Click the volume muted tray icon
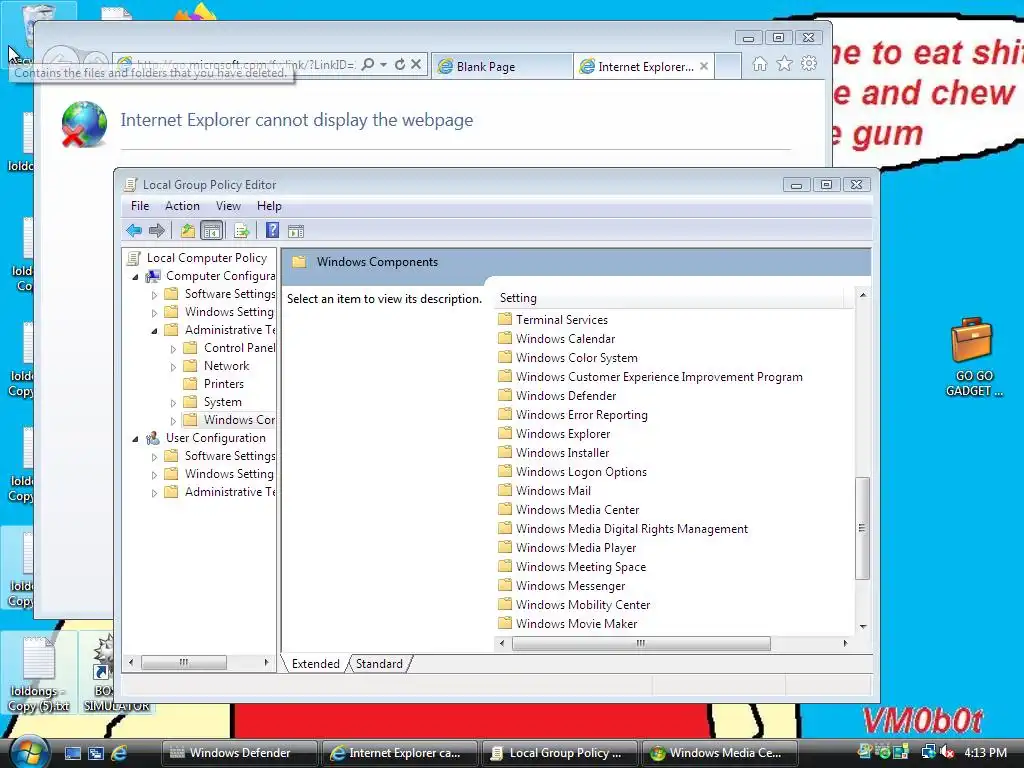1024x768 pixels. point(946,752)
